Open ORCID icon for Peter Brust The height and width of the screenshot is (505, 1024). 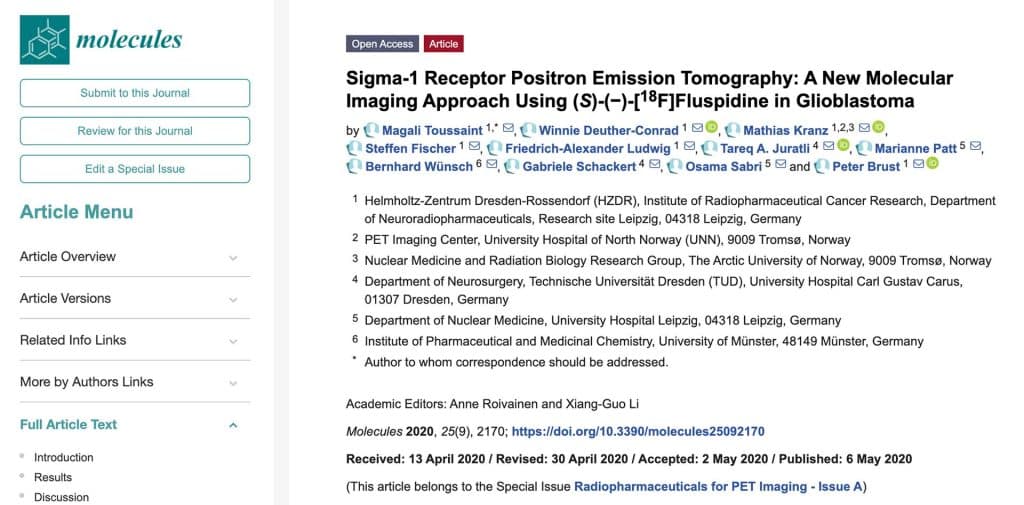click(x=933, y=164)
